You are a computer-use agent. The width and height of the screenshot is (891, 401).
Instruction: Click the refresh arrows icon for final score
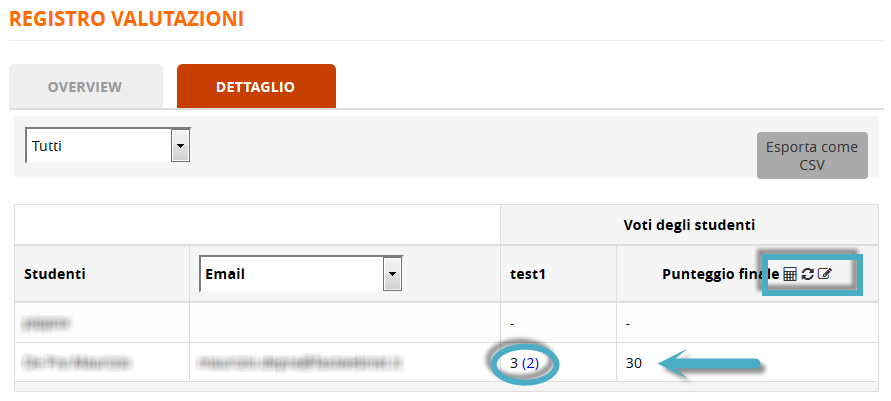coord(807,274)
